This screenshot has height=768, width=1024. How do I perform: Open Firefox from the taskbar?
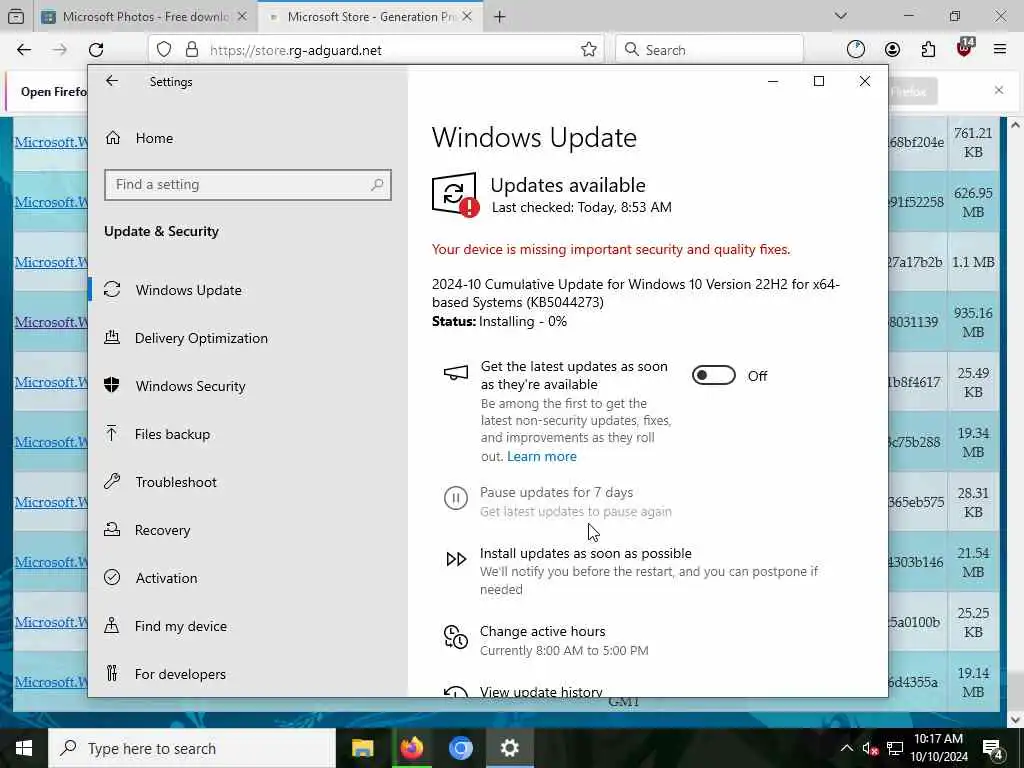tap(411, 748)
